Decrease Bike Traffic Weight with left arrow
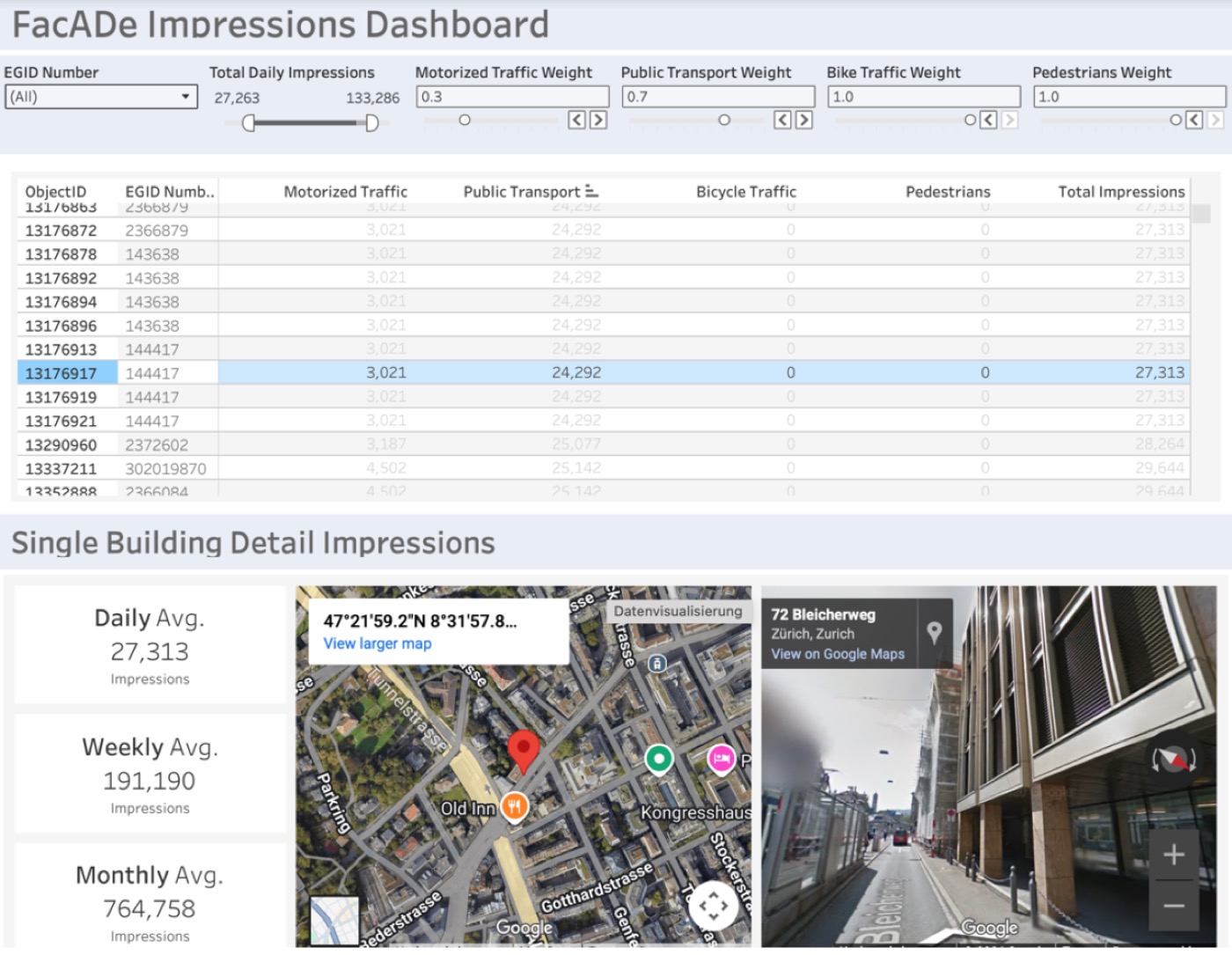Screen dimensions: 1232x955 [x=988, y=120]
